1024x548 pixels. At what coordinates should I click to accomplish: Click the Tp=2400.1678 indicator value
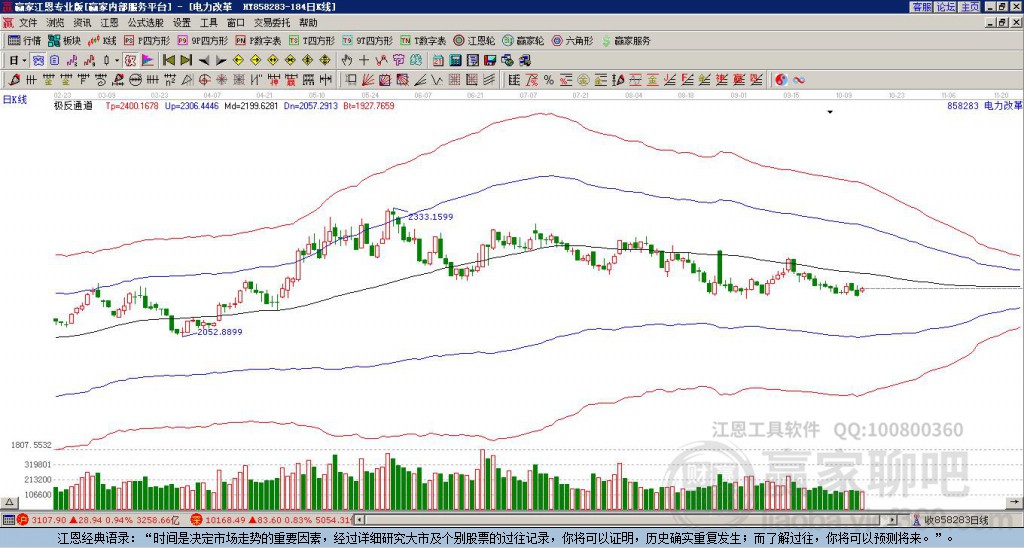132,105
